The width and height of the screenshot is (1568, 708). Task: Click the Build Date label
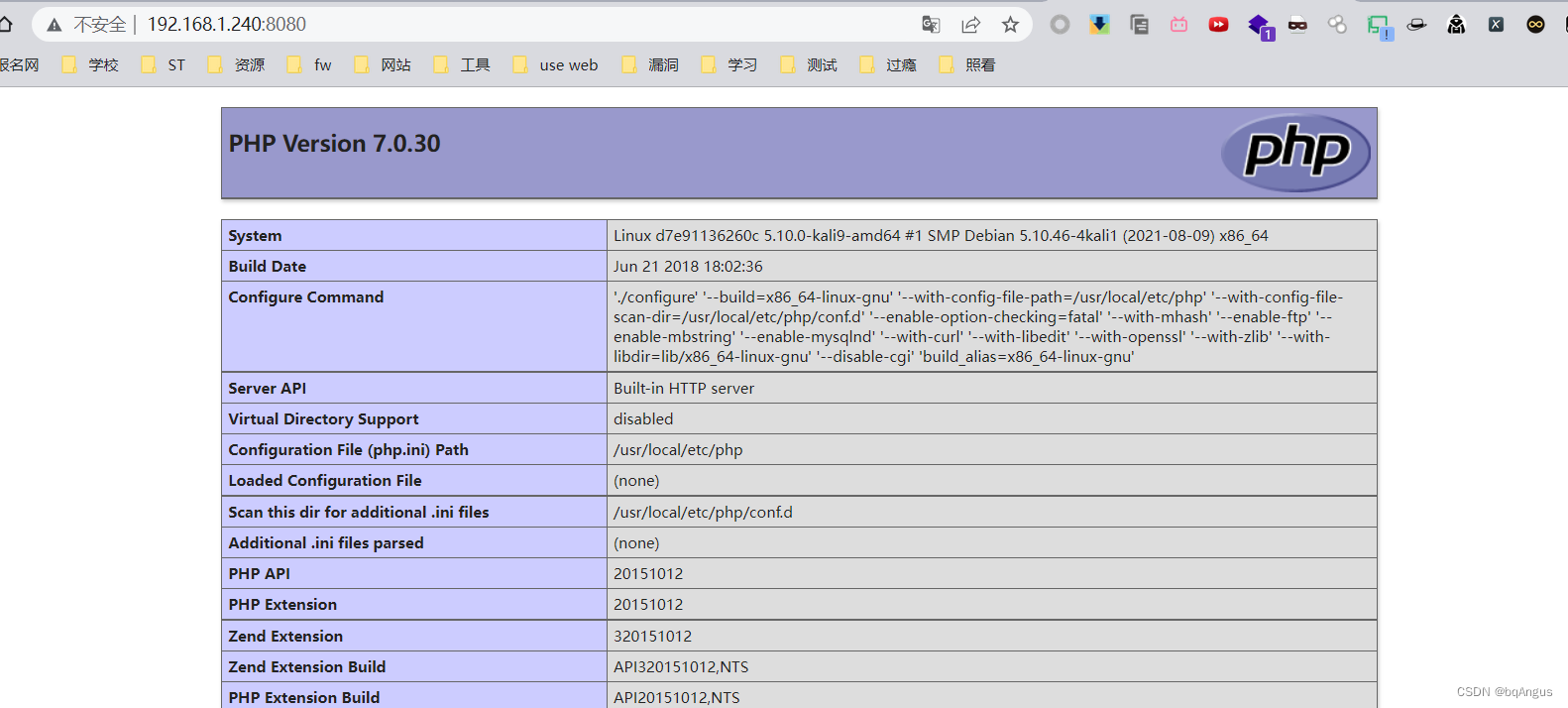point(268,267)
